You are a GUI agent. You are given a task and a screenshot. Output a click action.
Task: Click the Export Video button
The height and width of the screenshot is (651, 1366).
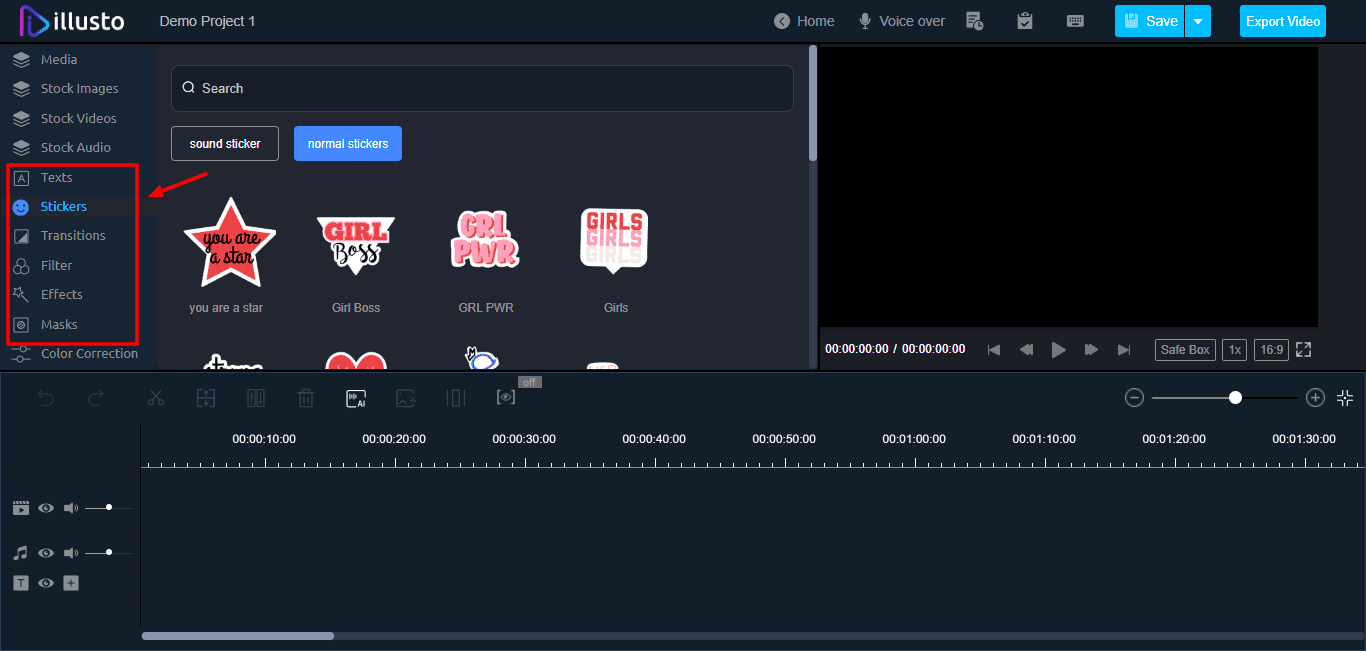pos(1282,21)
